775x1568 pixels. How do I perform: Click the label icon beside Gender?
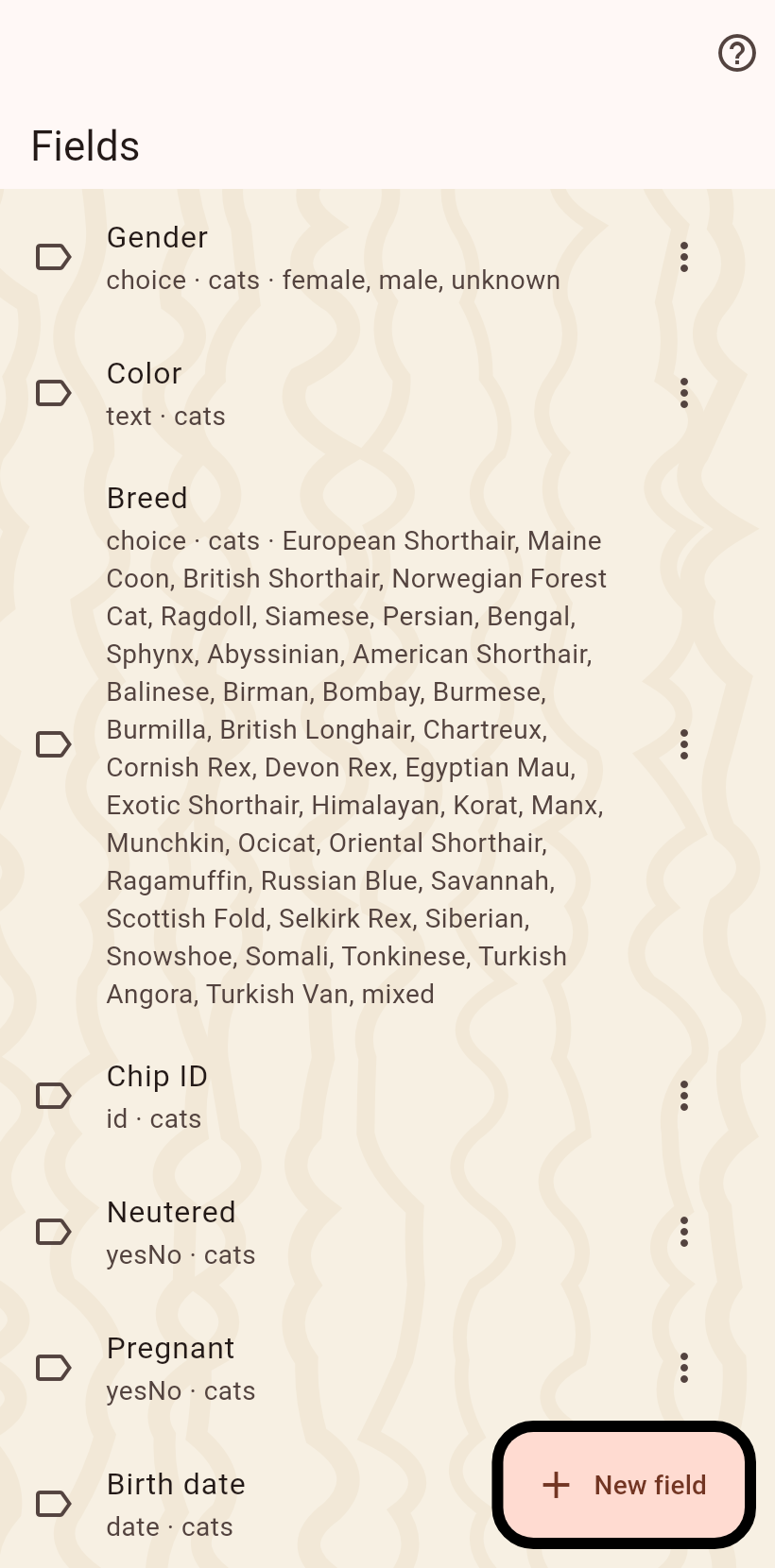53,257
